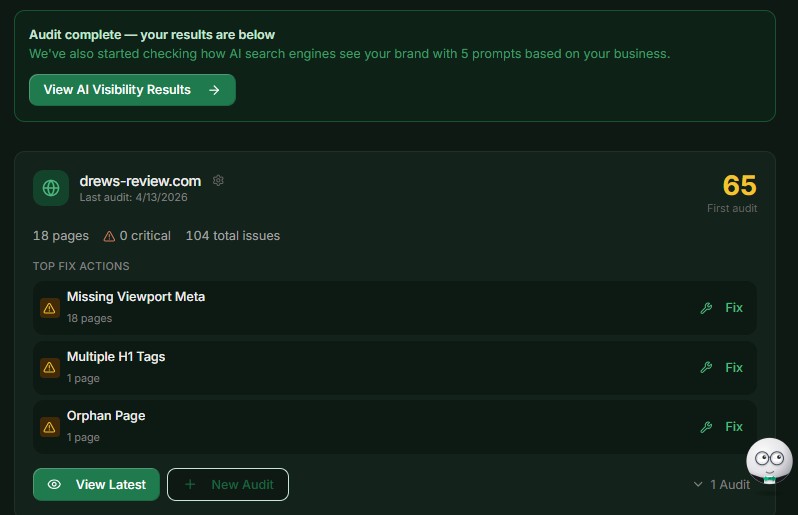
Task: Expand the 1 Audit history chevron
Action: [x=698, y=485]
